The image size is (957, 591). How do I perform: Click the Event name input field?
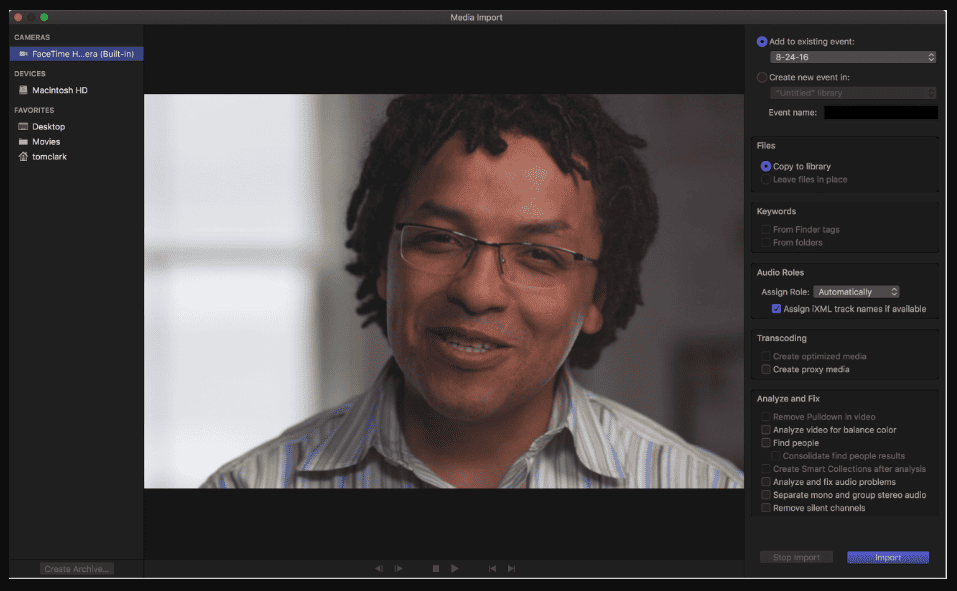[881, 112]
